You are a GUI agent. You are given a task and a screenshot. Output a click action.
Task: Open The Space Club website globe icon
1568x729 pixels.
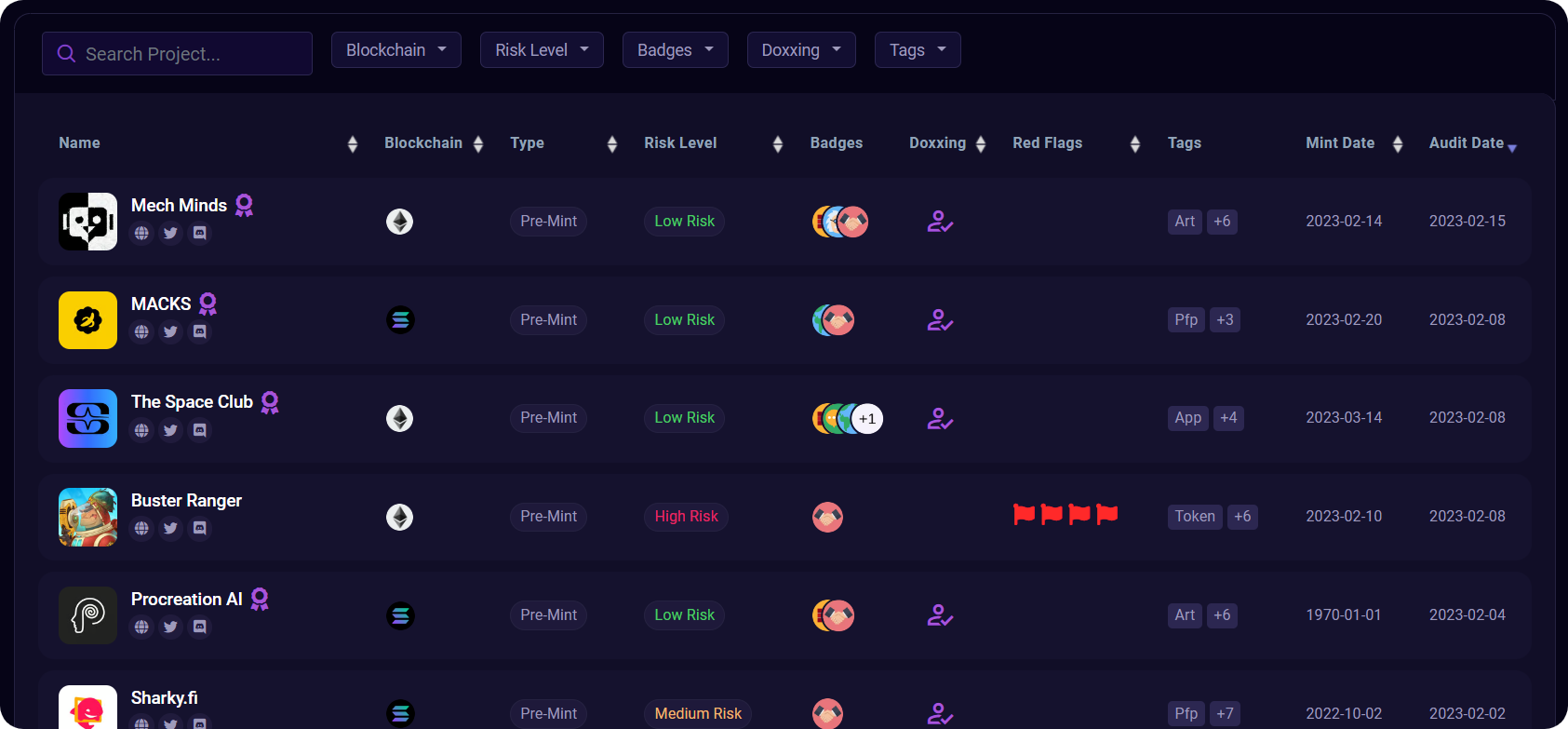tap(141, 430)
